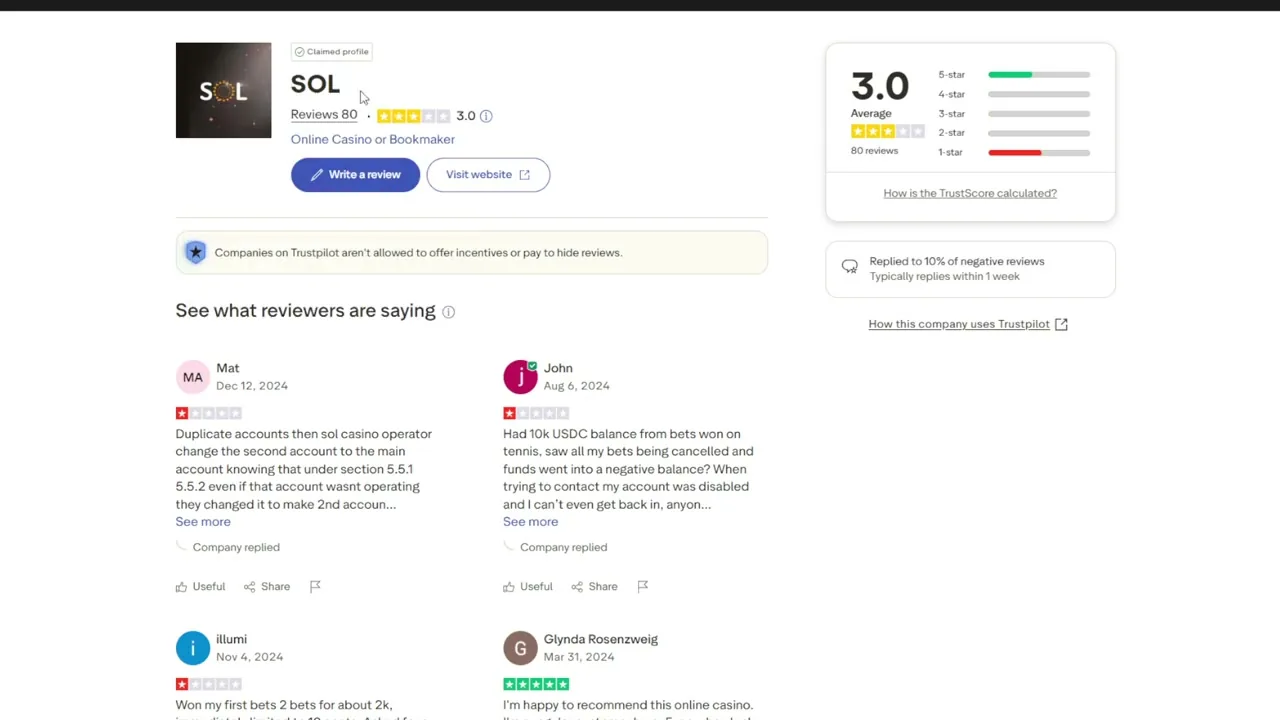Flag Mat's review
The height and width of the screenshot is (720, 1280).
click(x=315, y=587)
